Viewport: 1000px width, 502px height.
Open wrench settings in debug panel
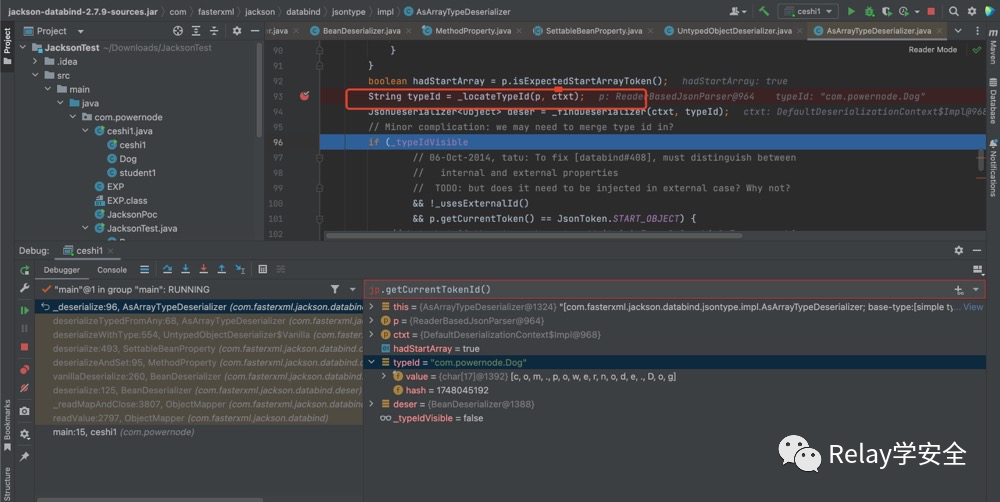[24, 288]
